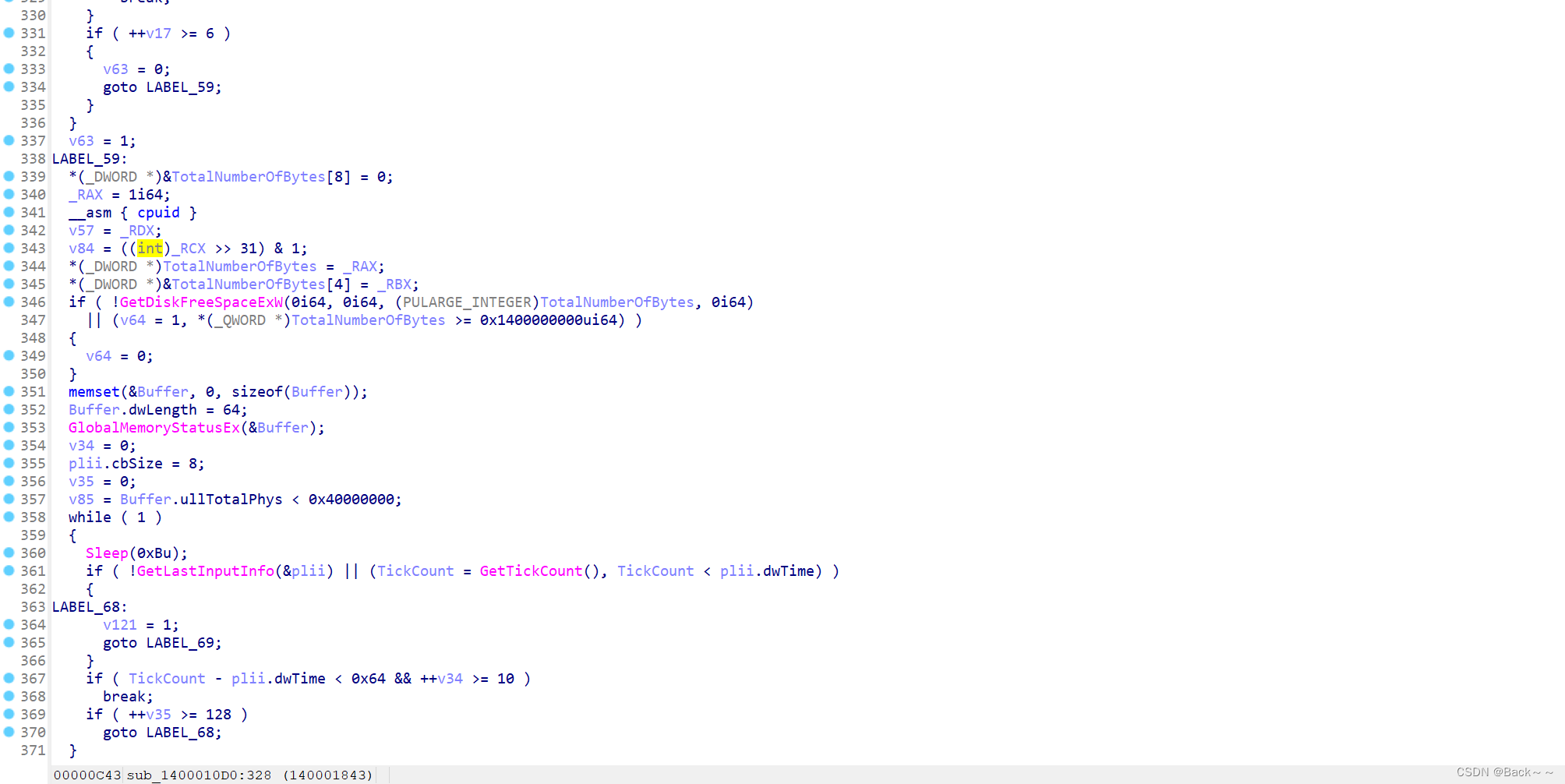Screen dimensions: 1565x784
Task: Click the 0xBu argument of Sleep
Action: pos(154,553)
